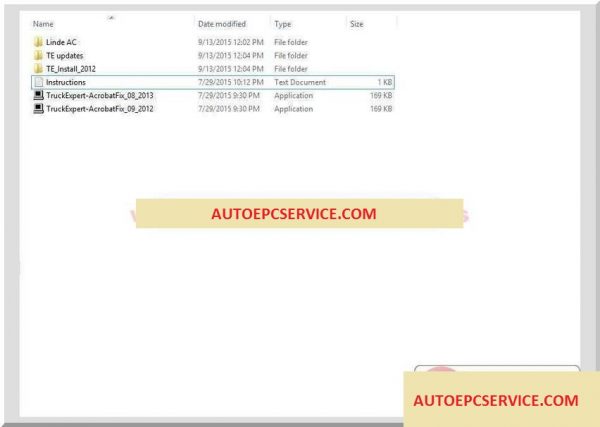Click the date 7/29/2015 10:12 PM

[x=231, y=82]
